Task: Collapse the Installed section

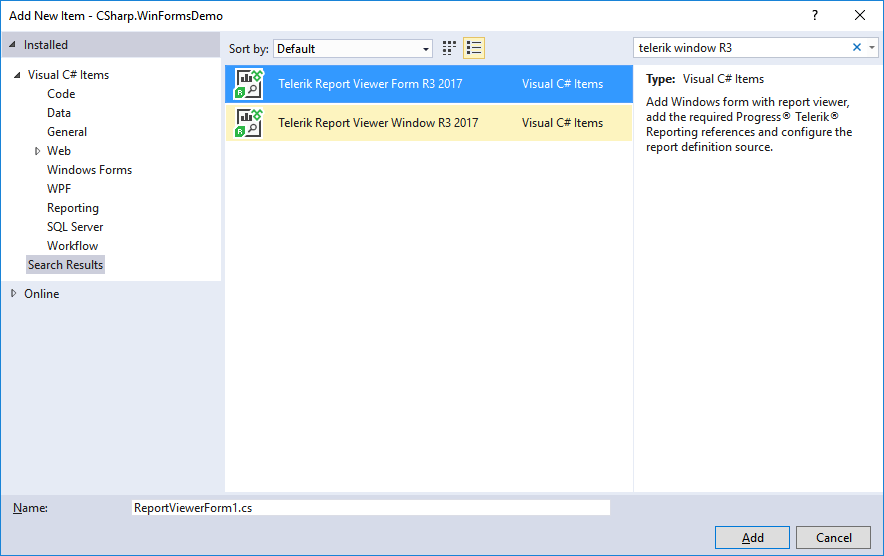Action: click(x=12, y=45)
